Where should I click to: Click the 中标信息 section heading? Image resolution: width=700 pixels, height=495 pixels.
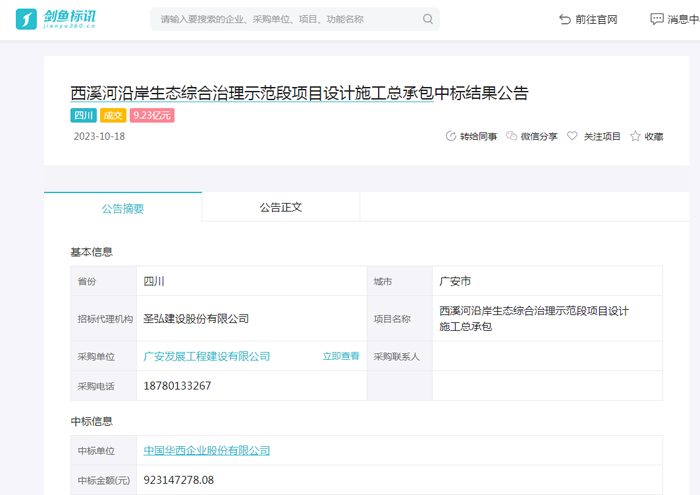click(x=92, y=421)
